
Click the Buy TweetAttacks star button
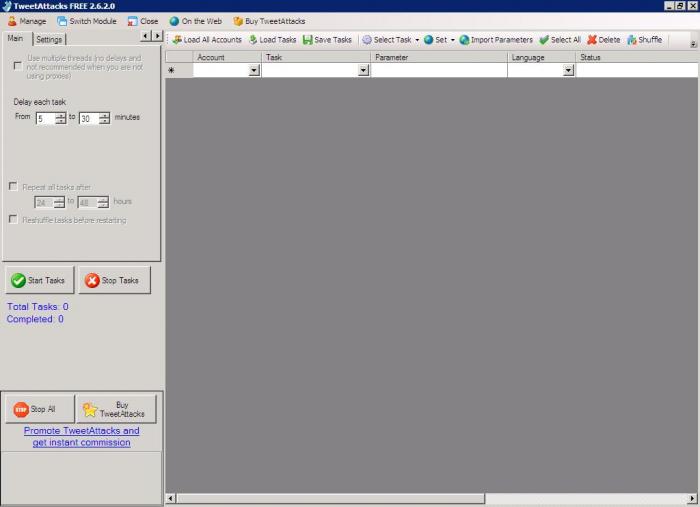pos(117,409)
